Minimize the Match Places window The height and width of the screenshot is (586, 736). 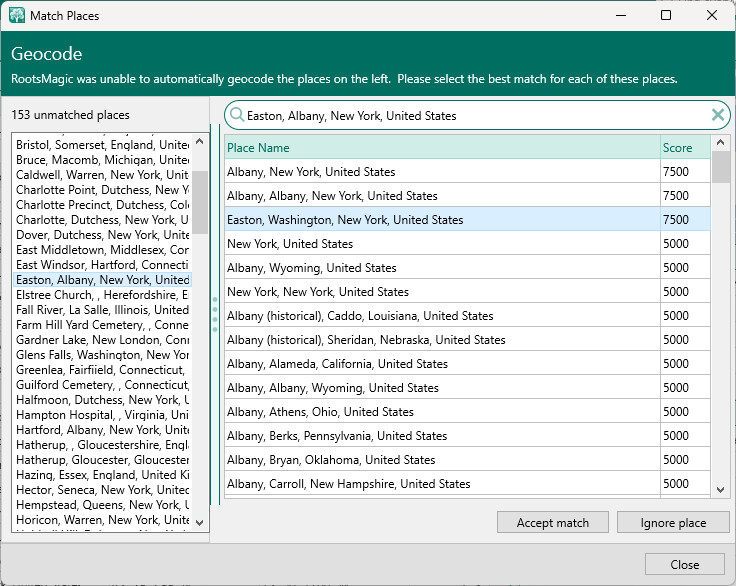(621, 15)
